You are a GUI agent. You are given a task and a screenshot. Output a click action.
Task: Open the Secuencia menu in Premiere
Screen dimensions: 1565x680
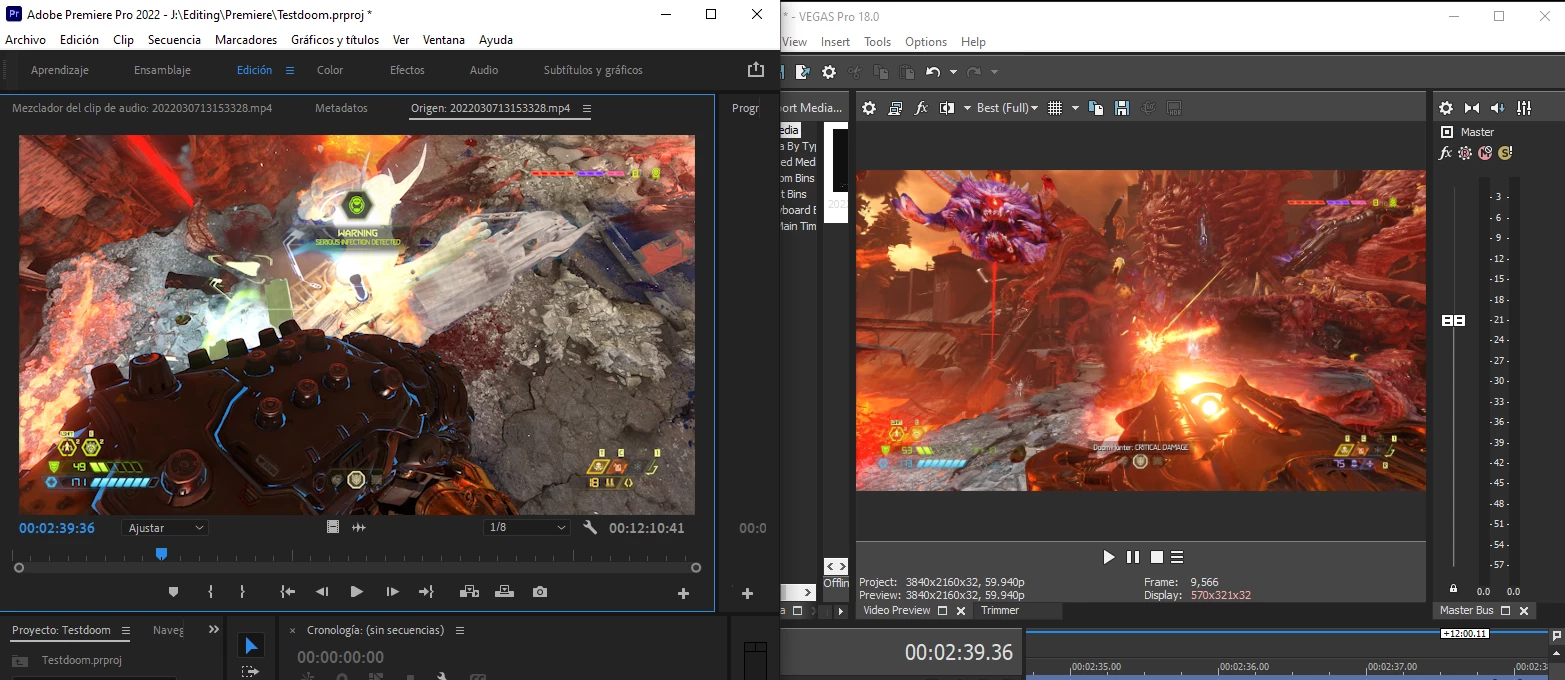coord(174,40)
